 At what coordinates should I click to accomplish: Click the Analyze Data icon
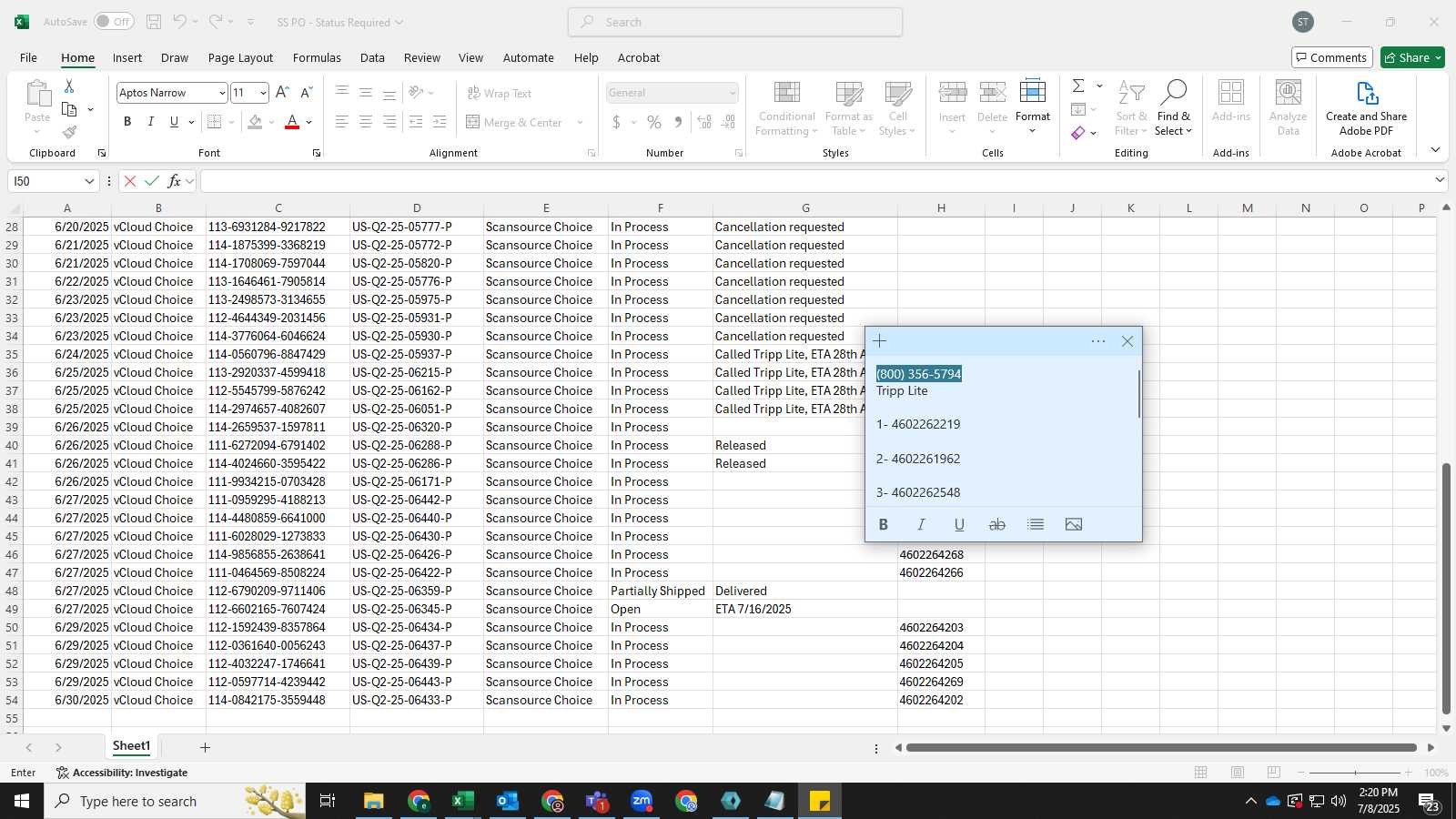click(x=1289, y=107)
